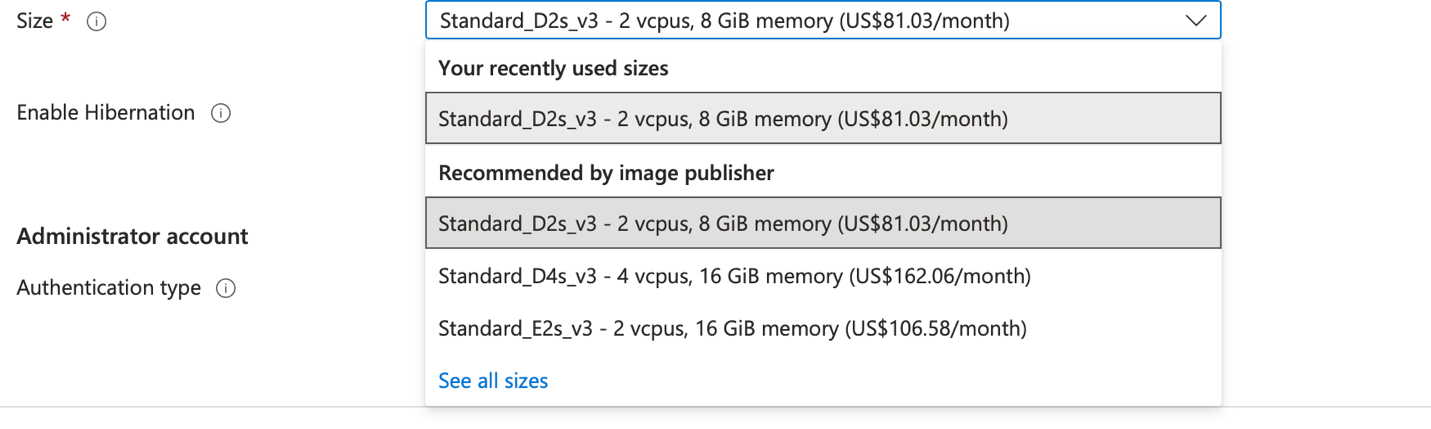Click the Enable Hibernation label

pyautogui.click(x=106, y=112)
